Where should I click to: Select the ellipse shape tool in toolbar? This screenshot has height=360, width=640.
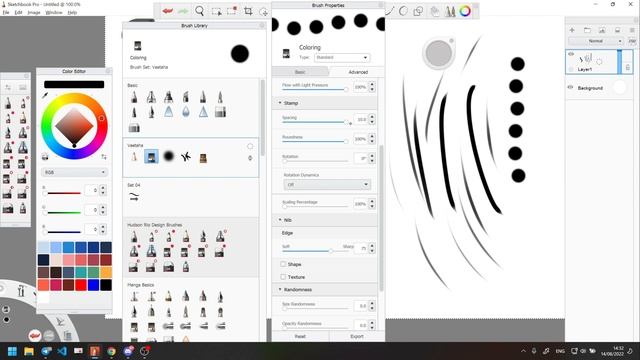[403, 11]
